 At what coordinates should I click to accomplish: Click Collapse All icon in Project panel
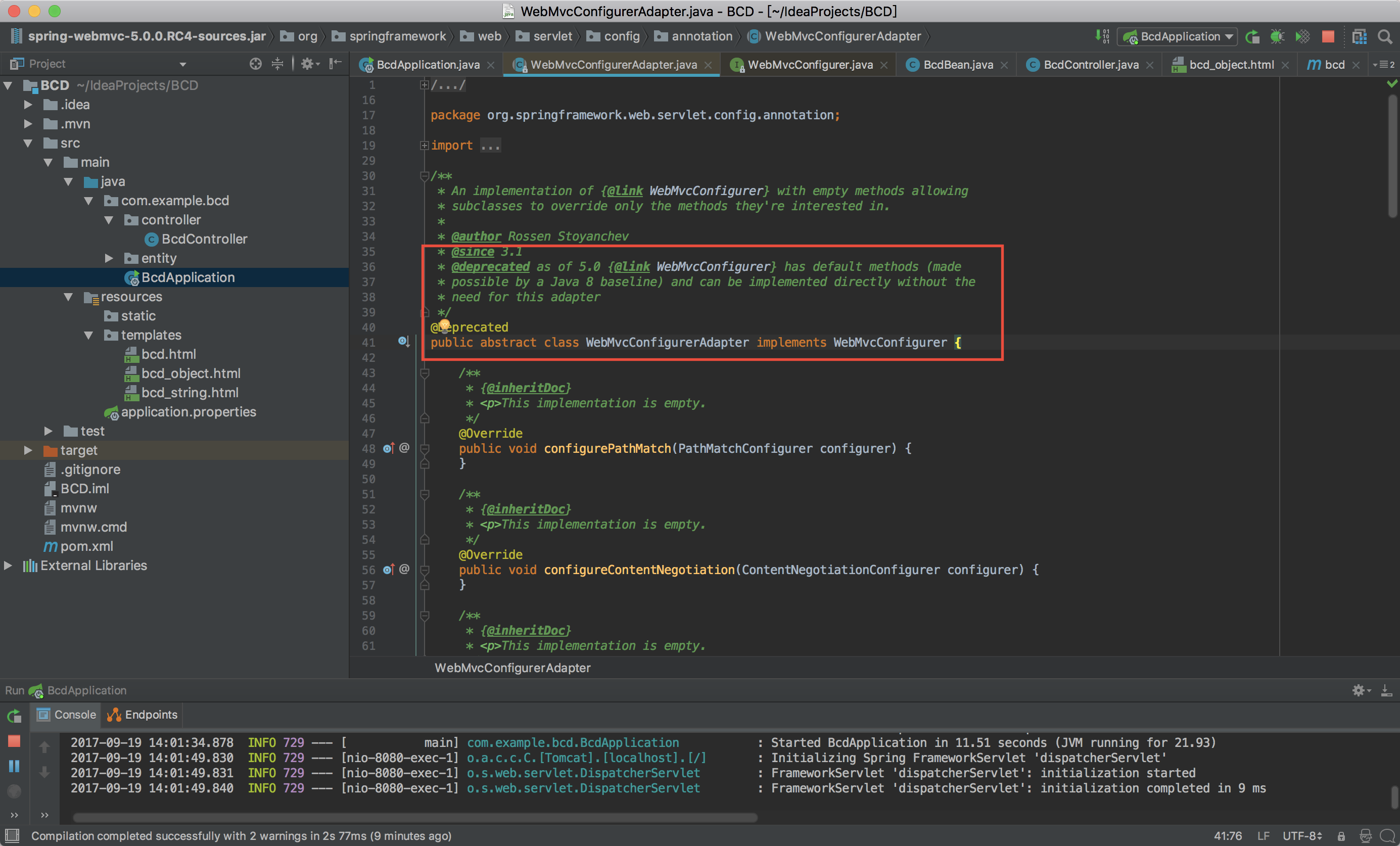tap(277, 64)
